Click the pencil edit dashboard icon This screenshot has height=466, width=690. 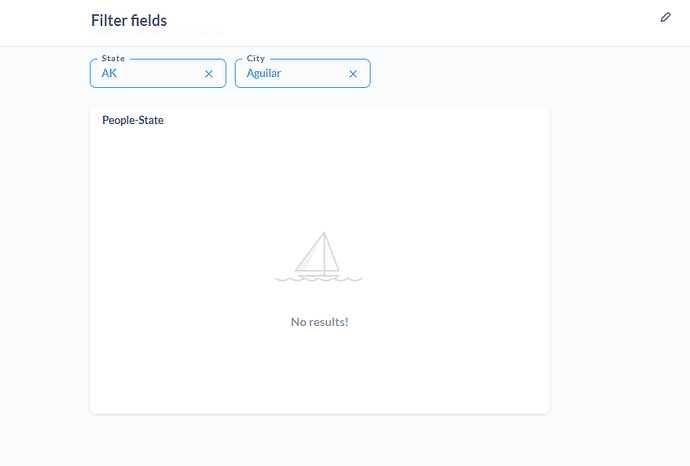665,17
